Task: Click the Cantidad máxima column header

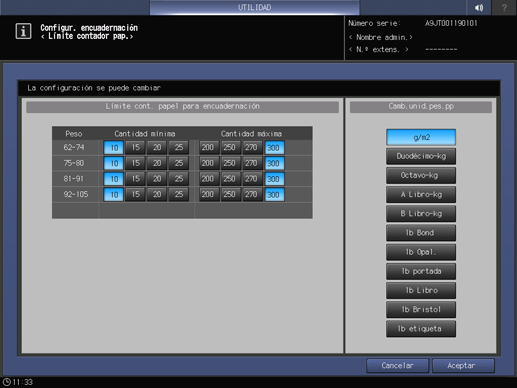Action: (251, 134)
